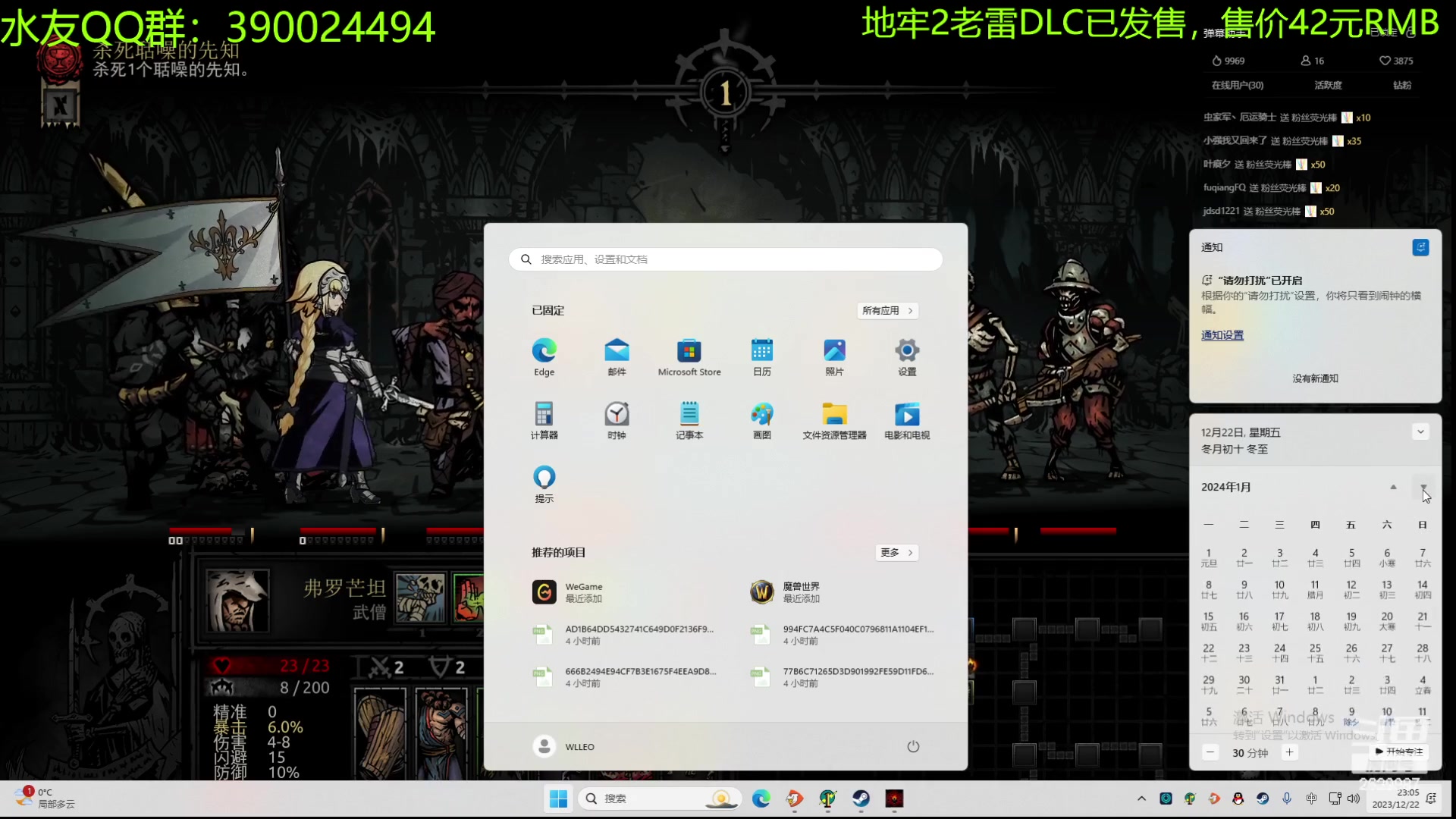Switch the 中 input method indicator
The height and width of the screenshot is (819, 1456).
[1311, 799]
